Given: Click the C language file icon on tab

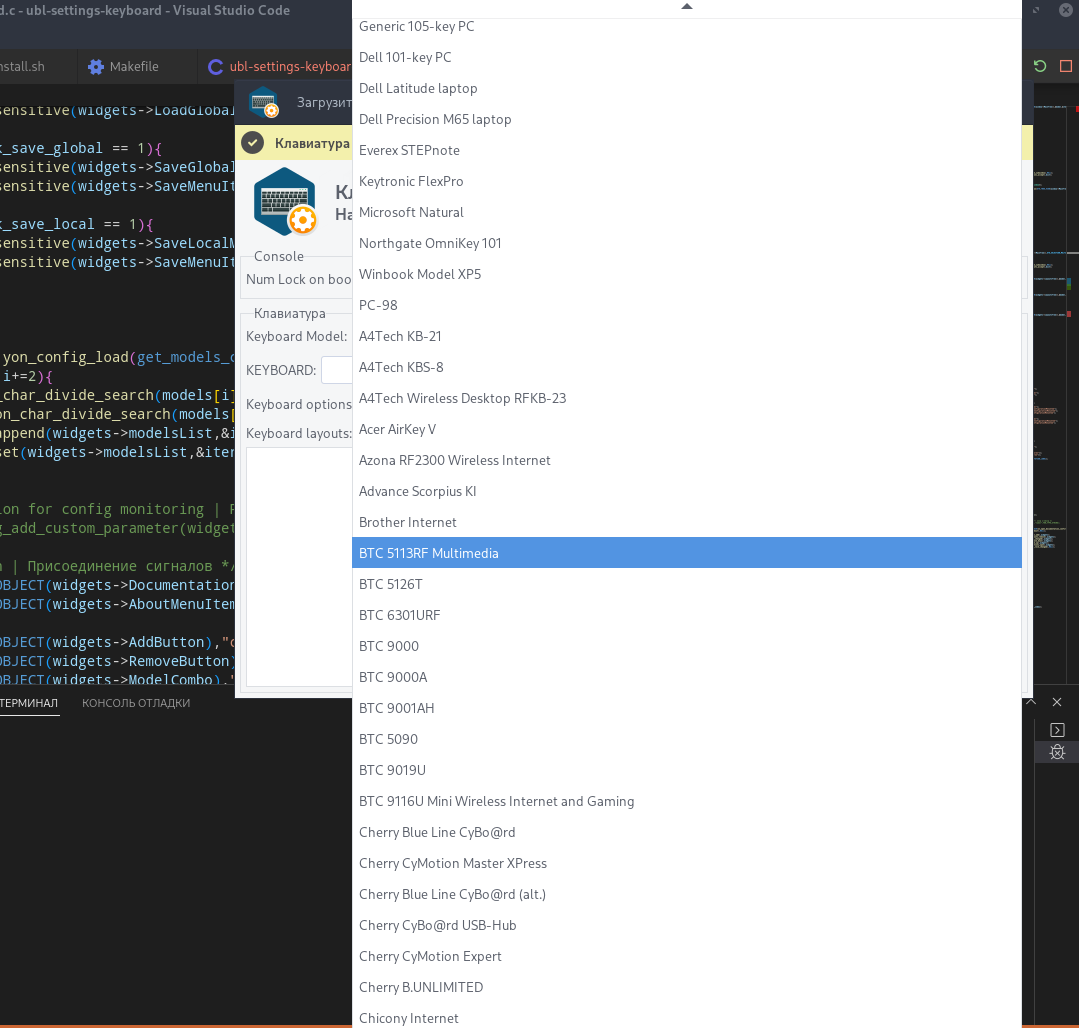Looking at the screenshot, I should pyautogui.click(x=215, y=67).
